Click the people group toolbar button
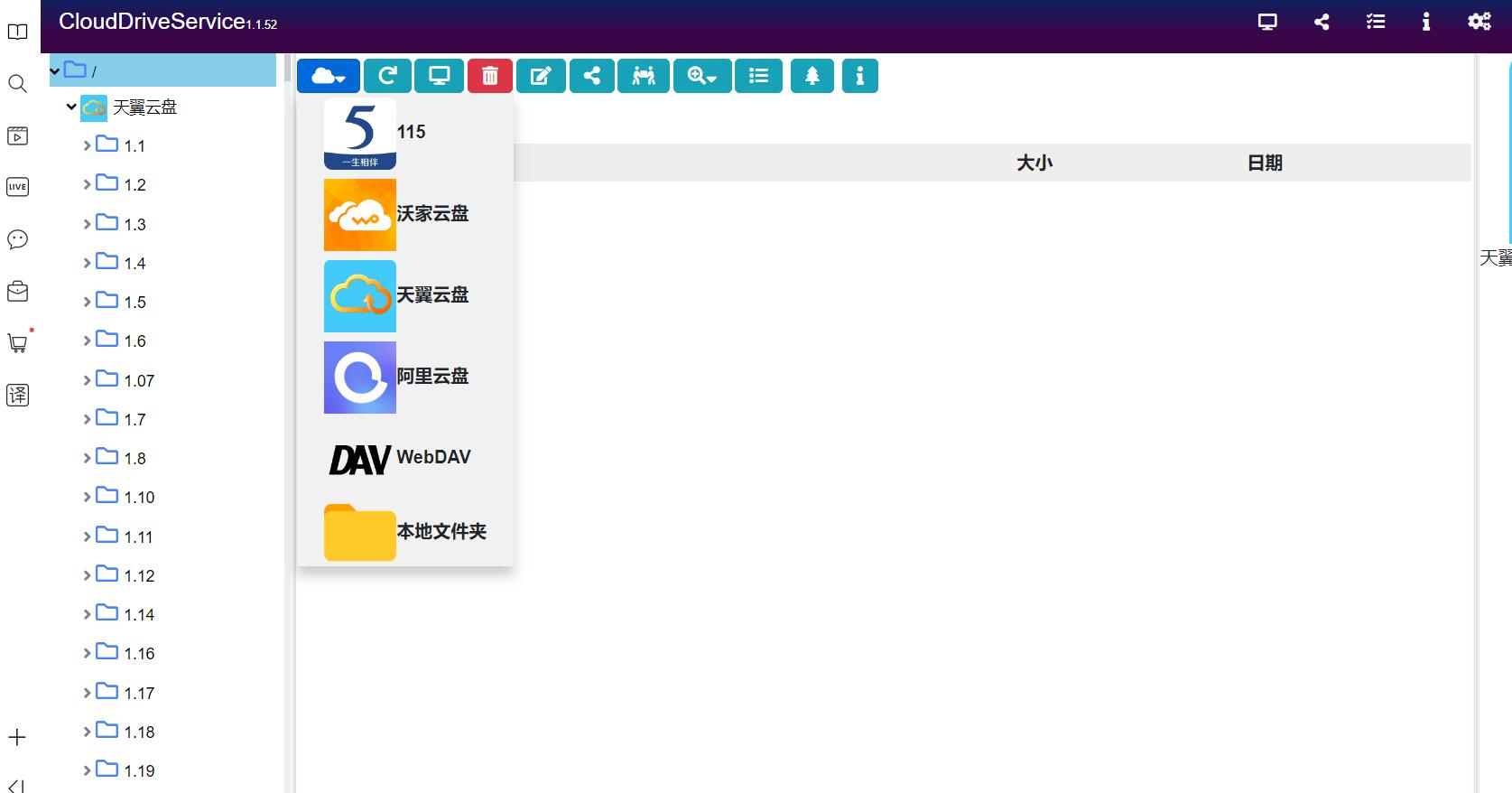1512x793 pixels. pyautogui.click(x=644, y=76)
